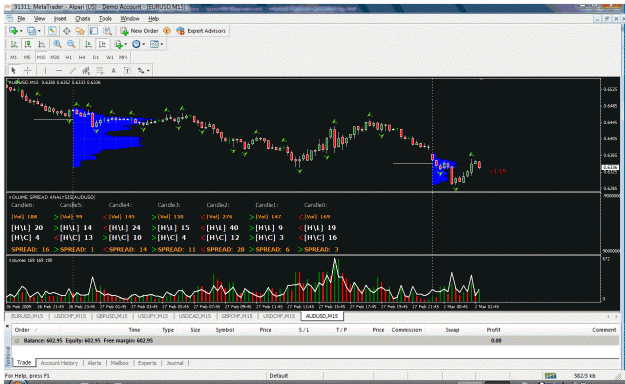Open the Indicators list icon
Viewport: 625px width, 384px height.
click(x=118, y=44)
